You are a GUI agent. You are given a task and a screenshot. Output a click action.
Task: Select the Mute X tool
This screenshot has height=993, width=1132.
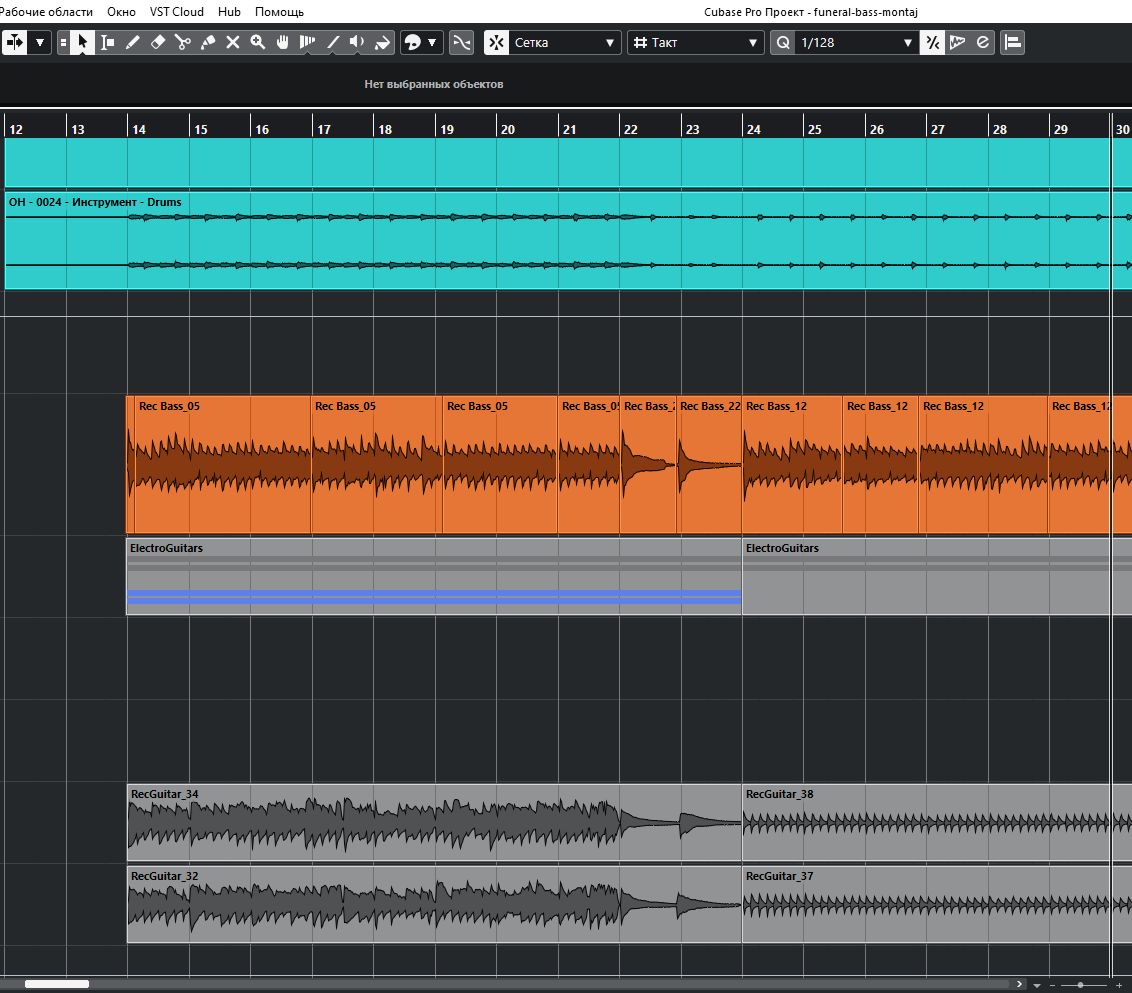pos(232,43)
